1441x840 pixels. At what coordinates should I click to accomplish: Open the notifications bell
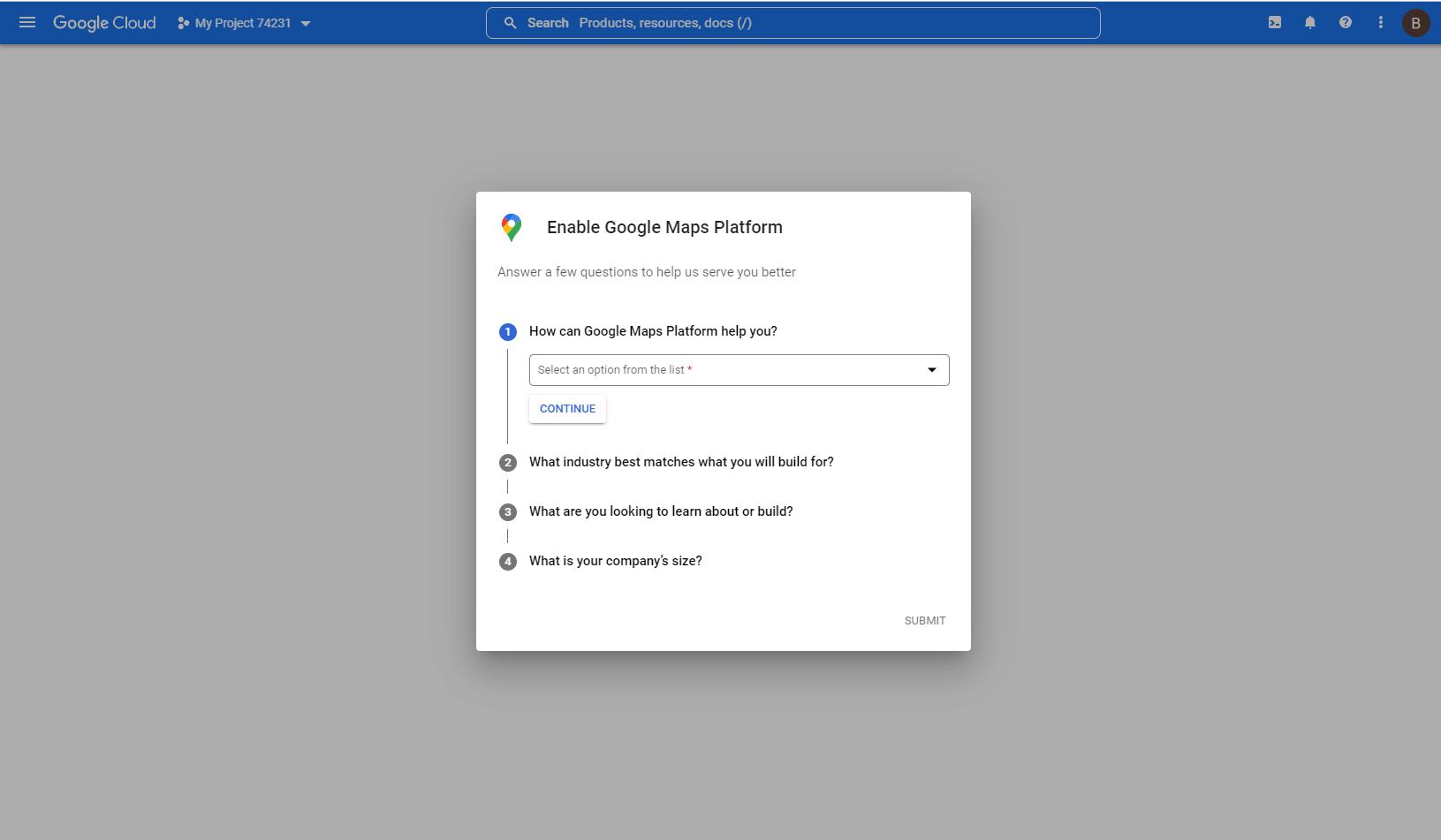(x=1310, y=23)
